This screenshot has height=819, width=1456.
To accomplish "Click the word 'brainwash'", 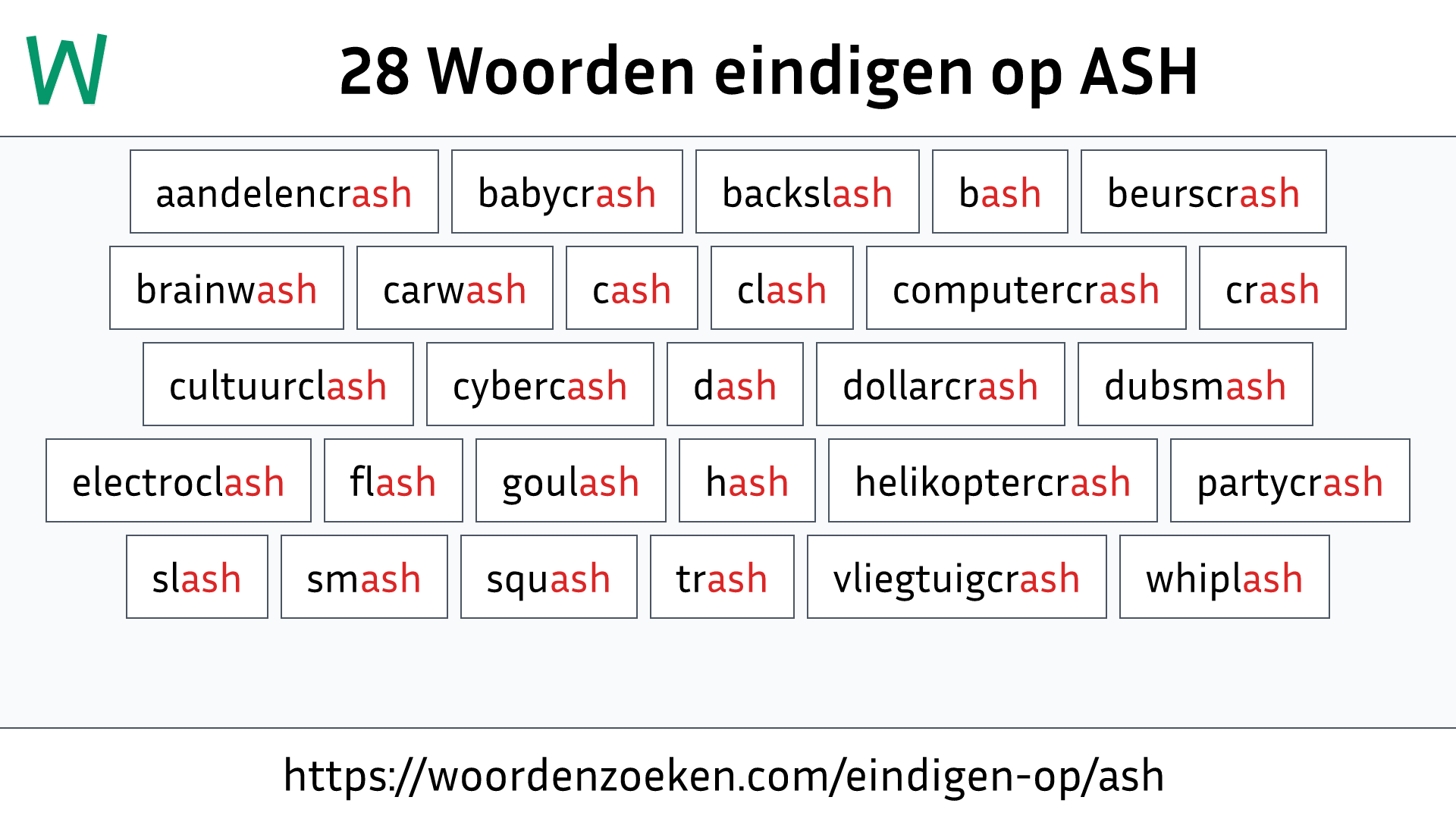I will point(223,288).
